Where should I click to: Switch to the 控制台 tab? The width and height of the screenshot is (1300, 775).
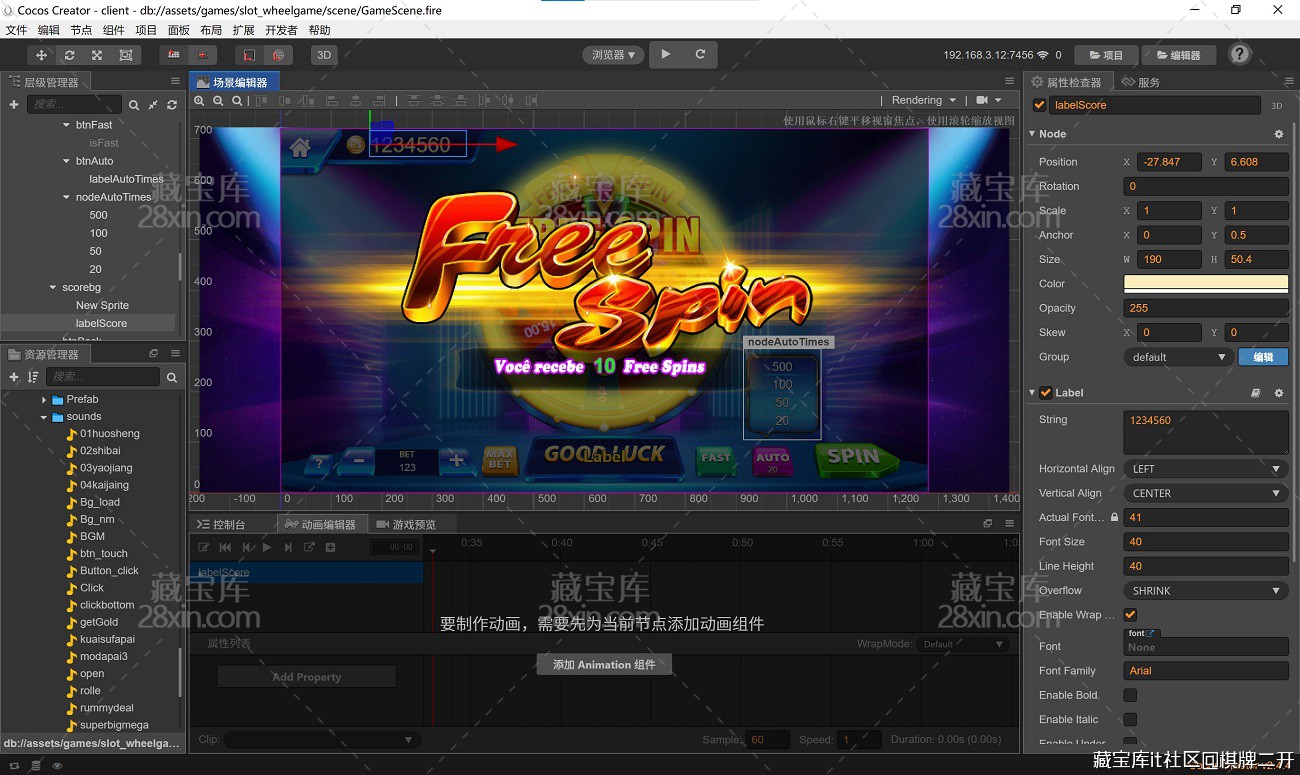222,524
